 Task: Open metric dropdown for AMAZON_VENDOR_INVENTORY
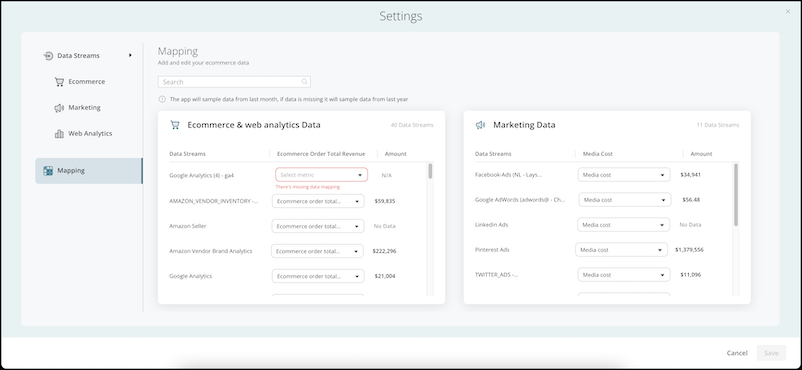click(318, 201)
